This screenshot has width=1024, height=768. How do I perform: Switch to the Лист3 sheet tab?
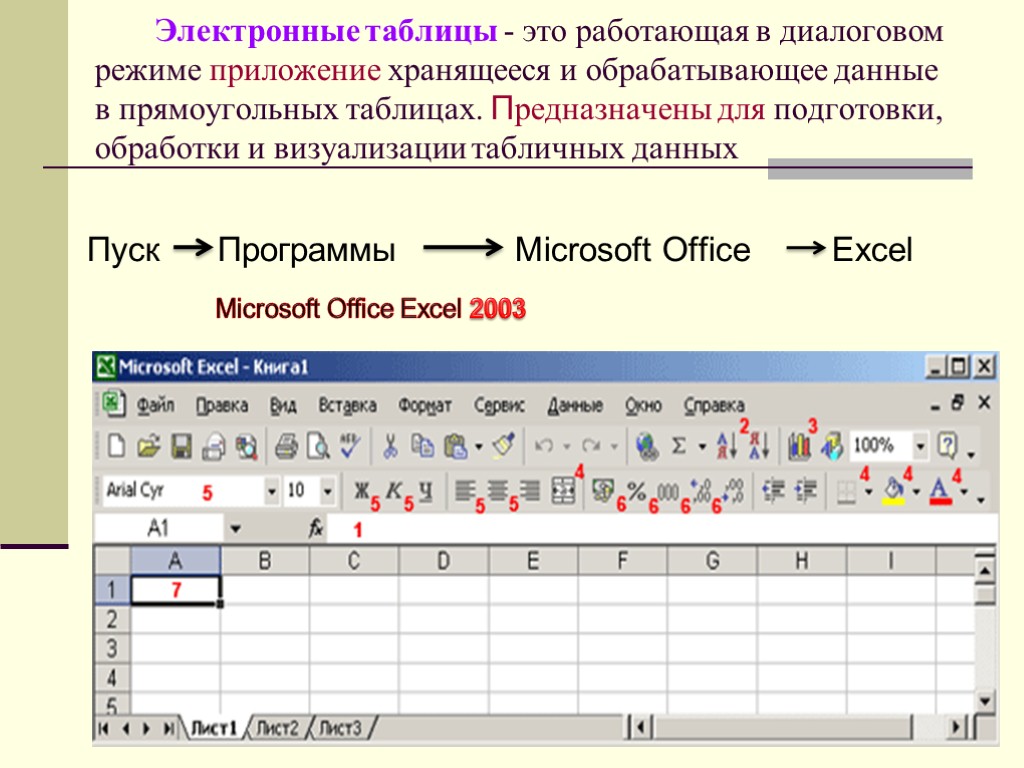[x=340, y=728]
